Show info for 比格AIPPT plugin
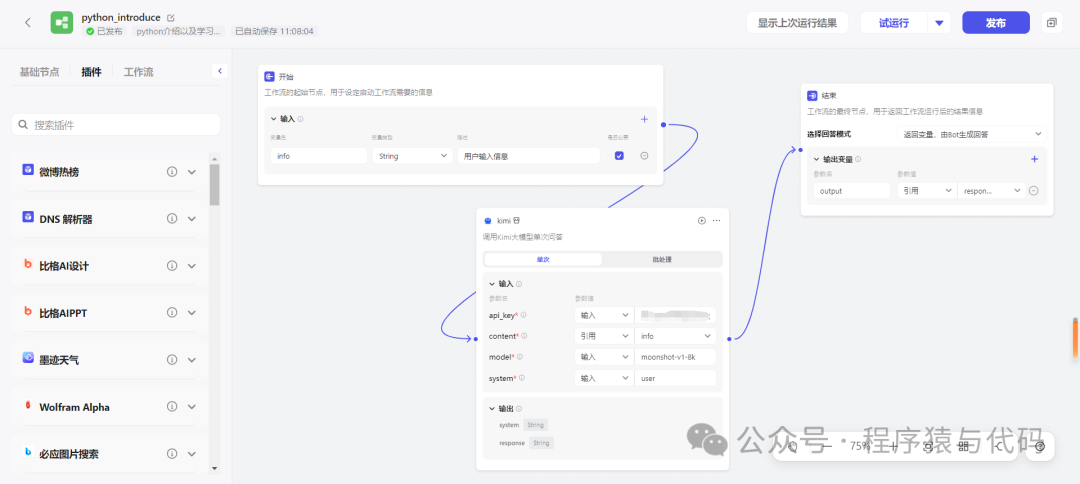 (172, 313)
